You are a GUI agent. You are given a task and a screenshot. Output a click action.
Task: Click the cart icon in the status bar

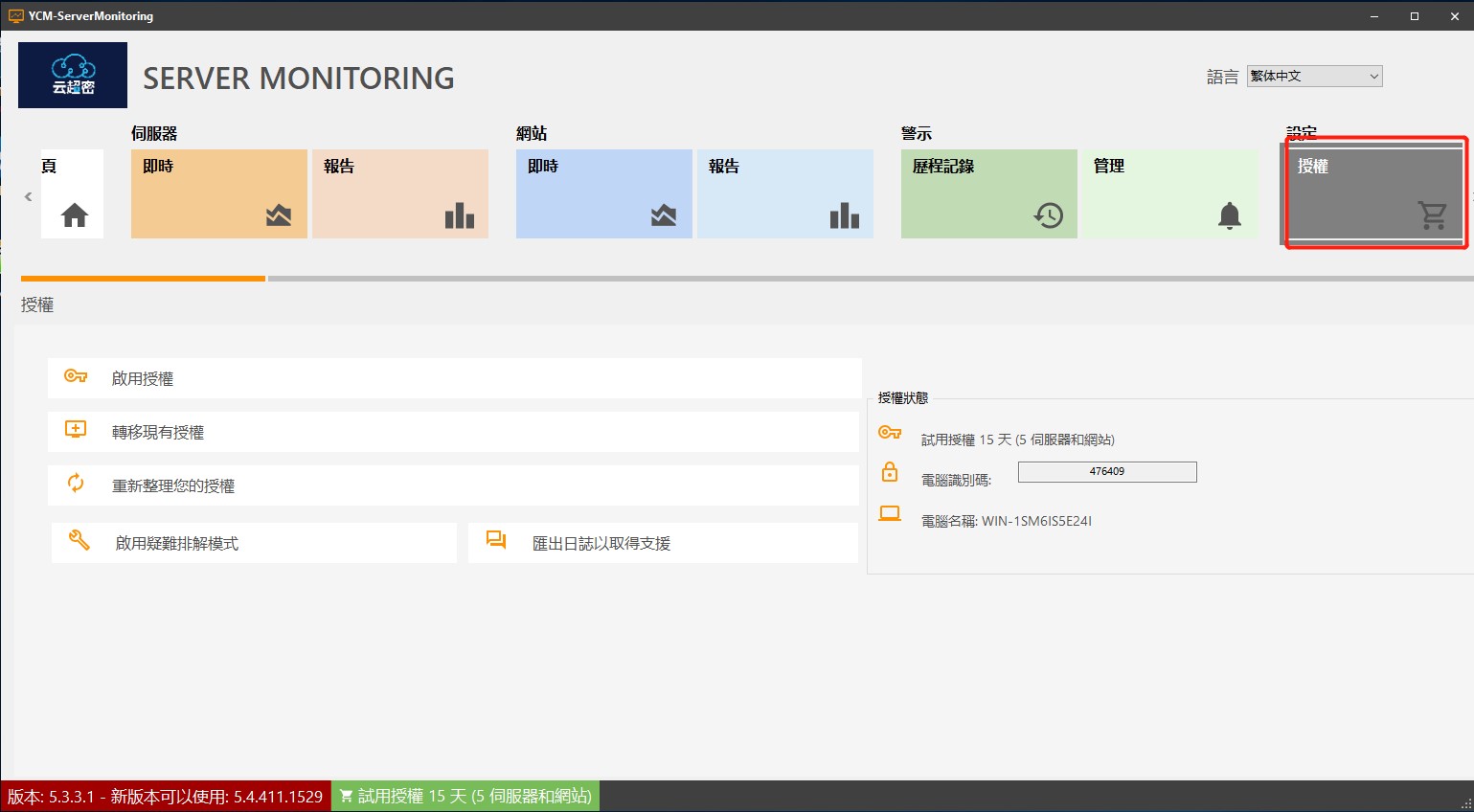346,797
